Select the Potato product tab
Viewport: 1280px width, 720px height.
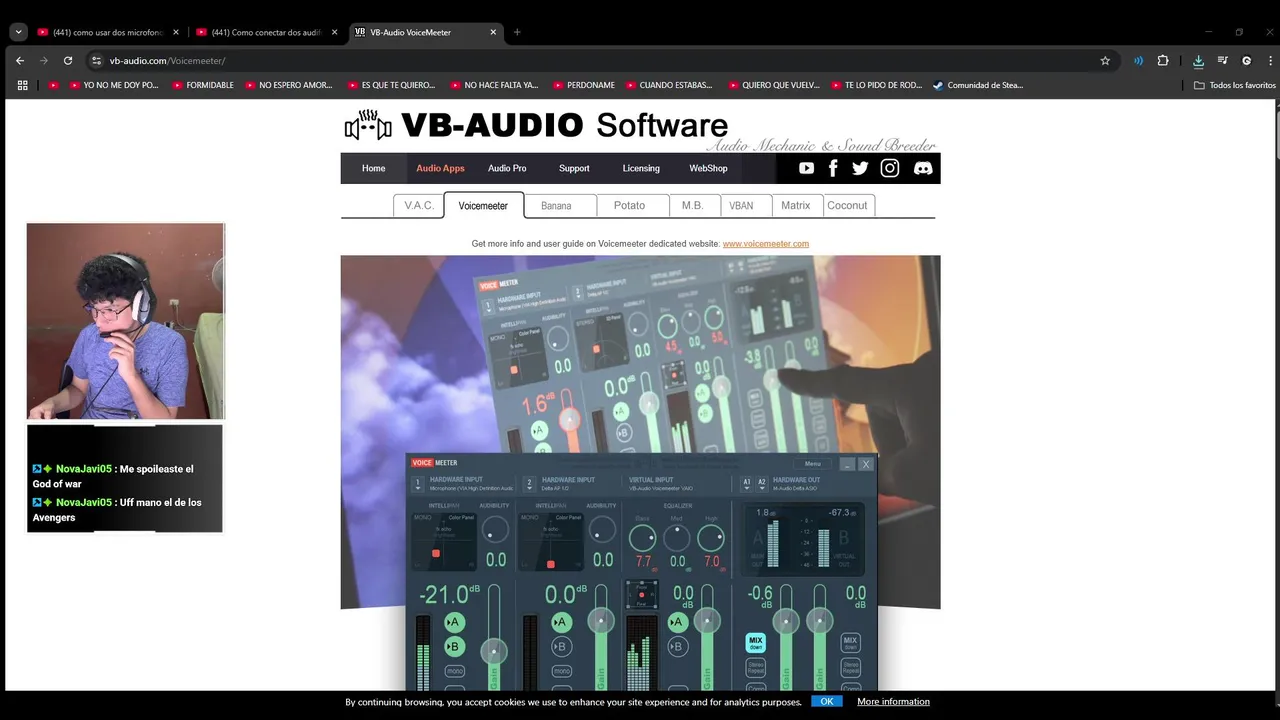click(629, 205)
